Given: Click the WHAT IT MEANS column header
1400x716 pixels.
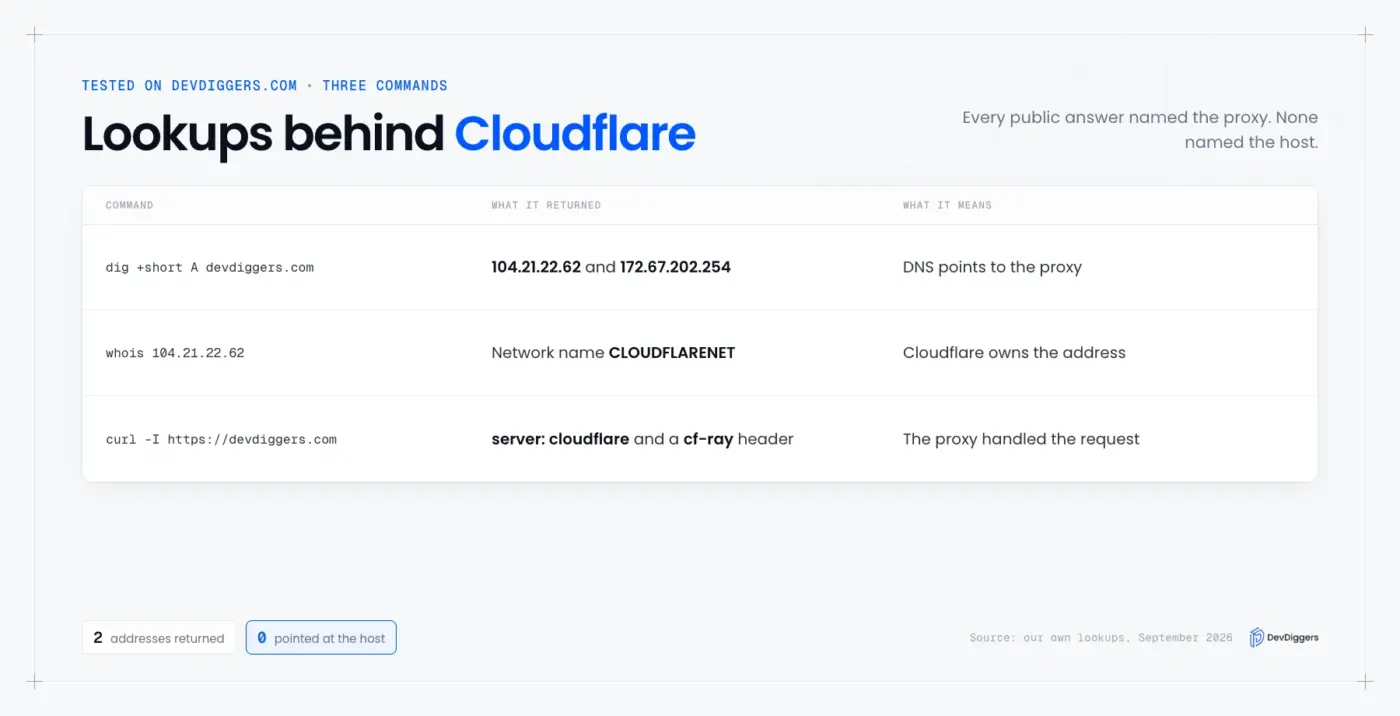Looking at the screenshot, I should tap(947, 205).
